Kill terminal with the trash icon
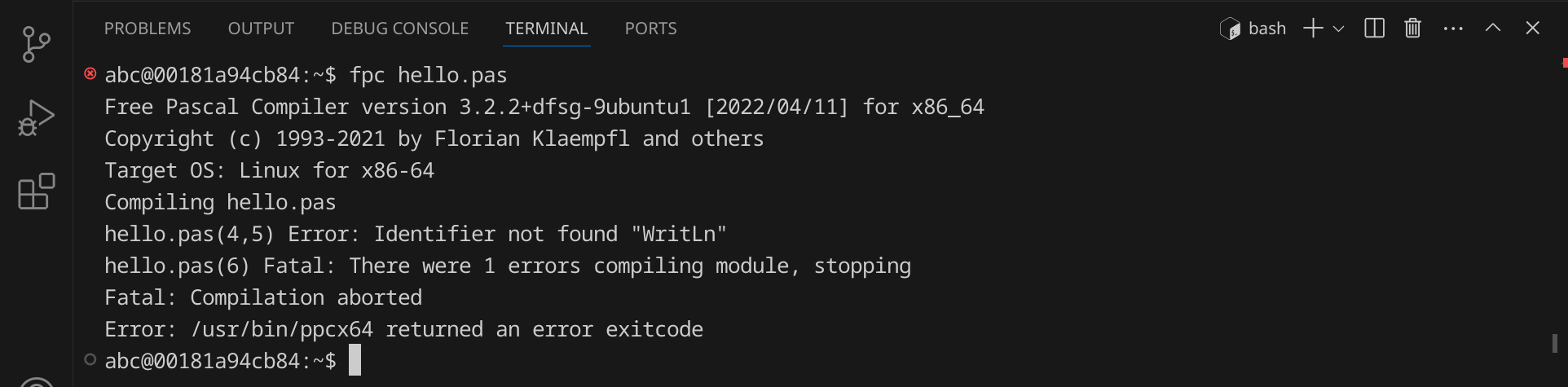 (1412, 29)
